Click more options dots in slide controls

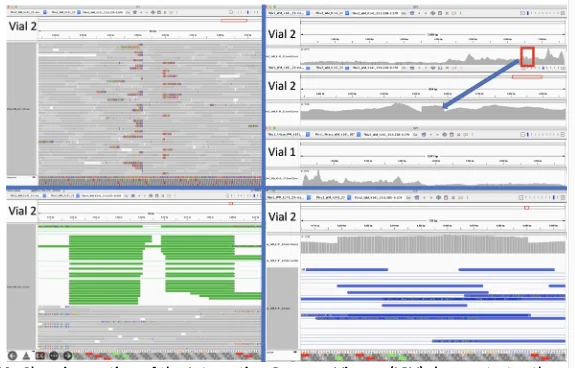click(x=54, y=356)
